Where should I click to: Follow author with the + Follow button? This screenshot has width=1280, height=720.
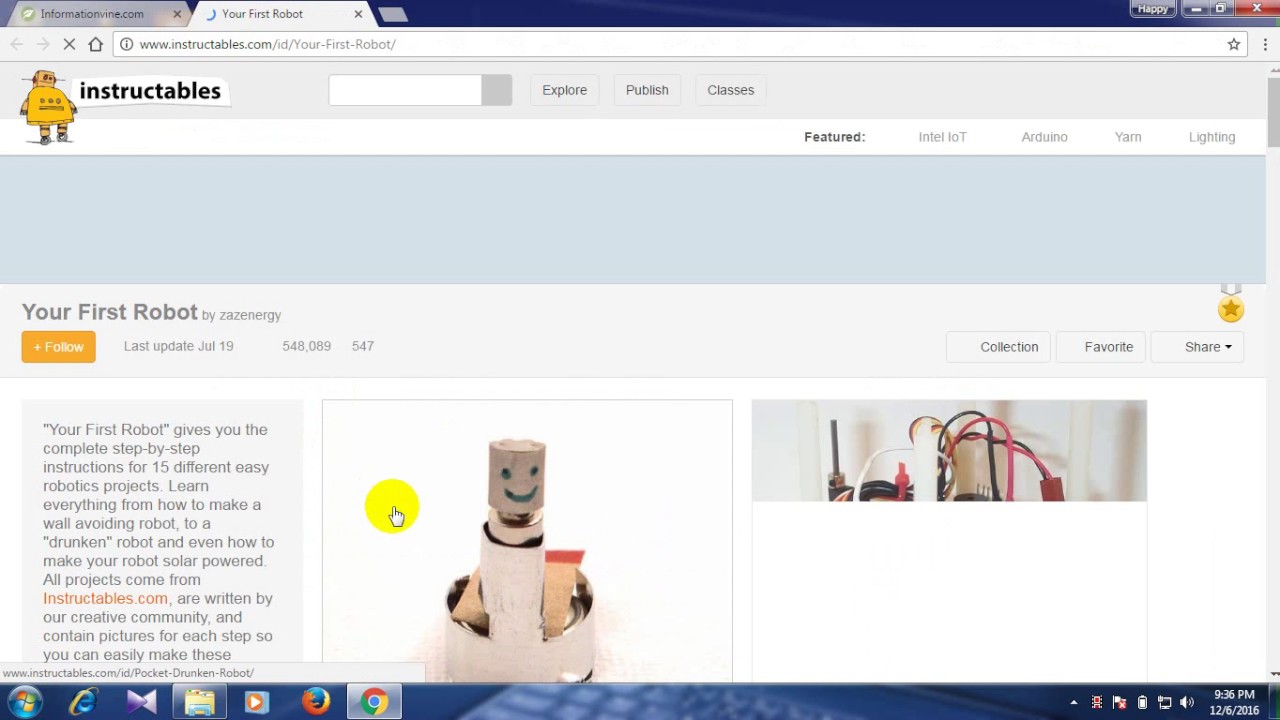click(58, 347)
